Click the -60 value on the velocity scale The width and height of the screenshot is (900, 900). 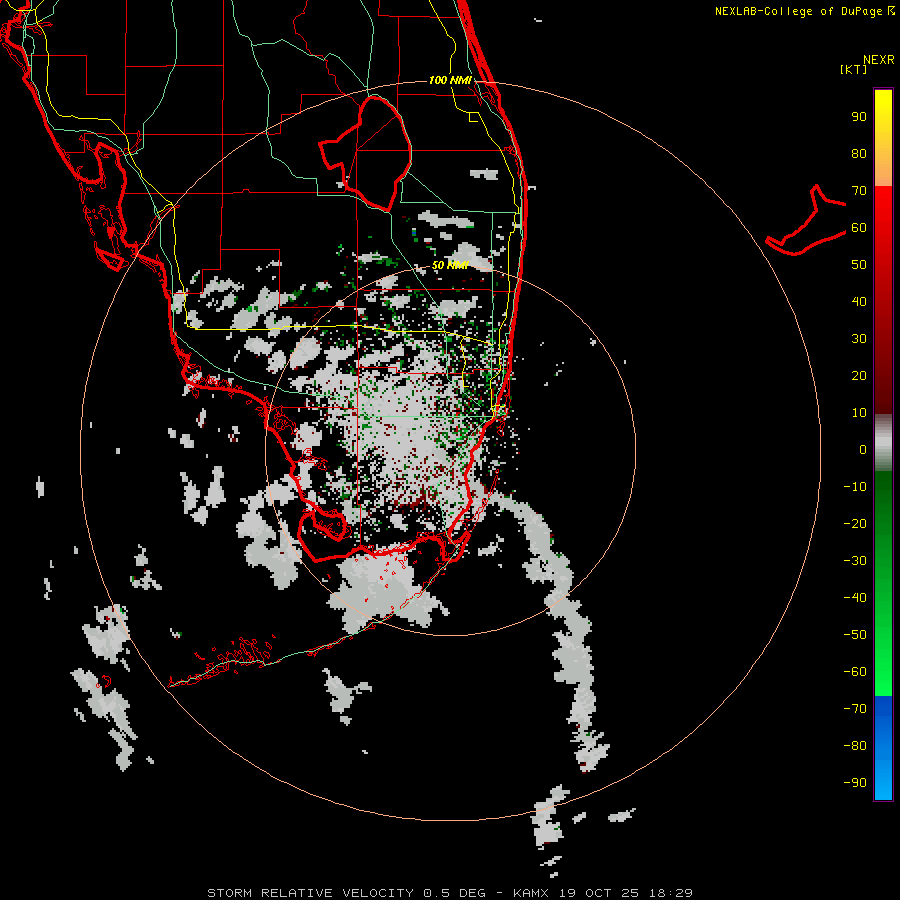point(855,672)
